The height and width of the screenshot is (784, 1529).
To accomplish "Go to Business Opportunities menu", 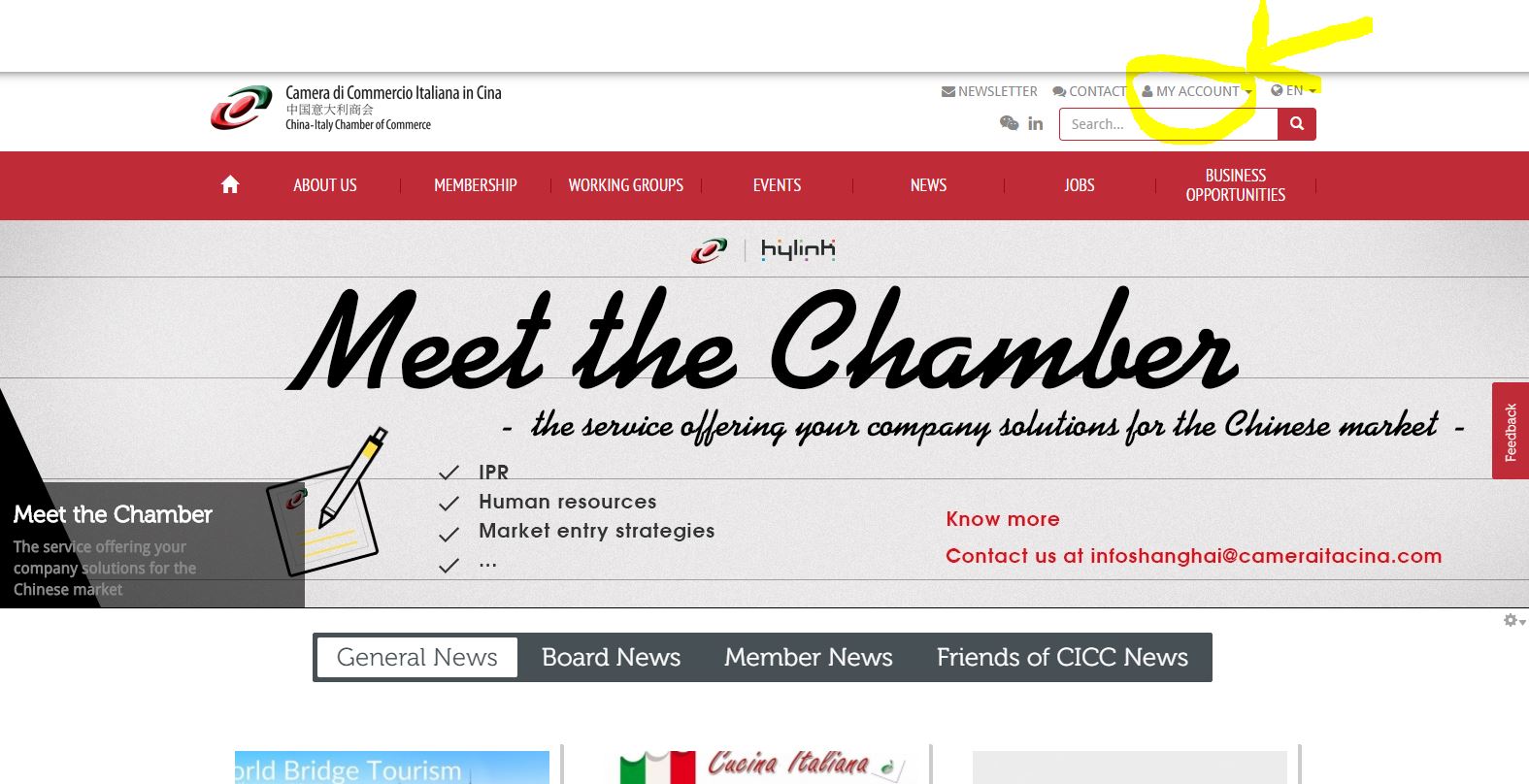I will coord(1236,185).
